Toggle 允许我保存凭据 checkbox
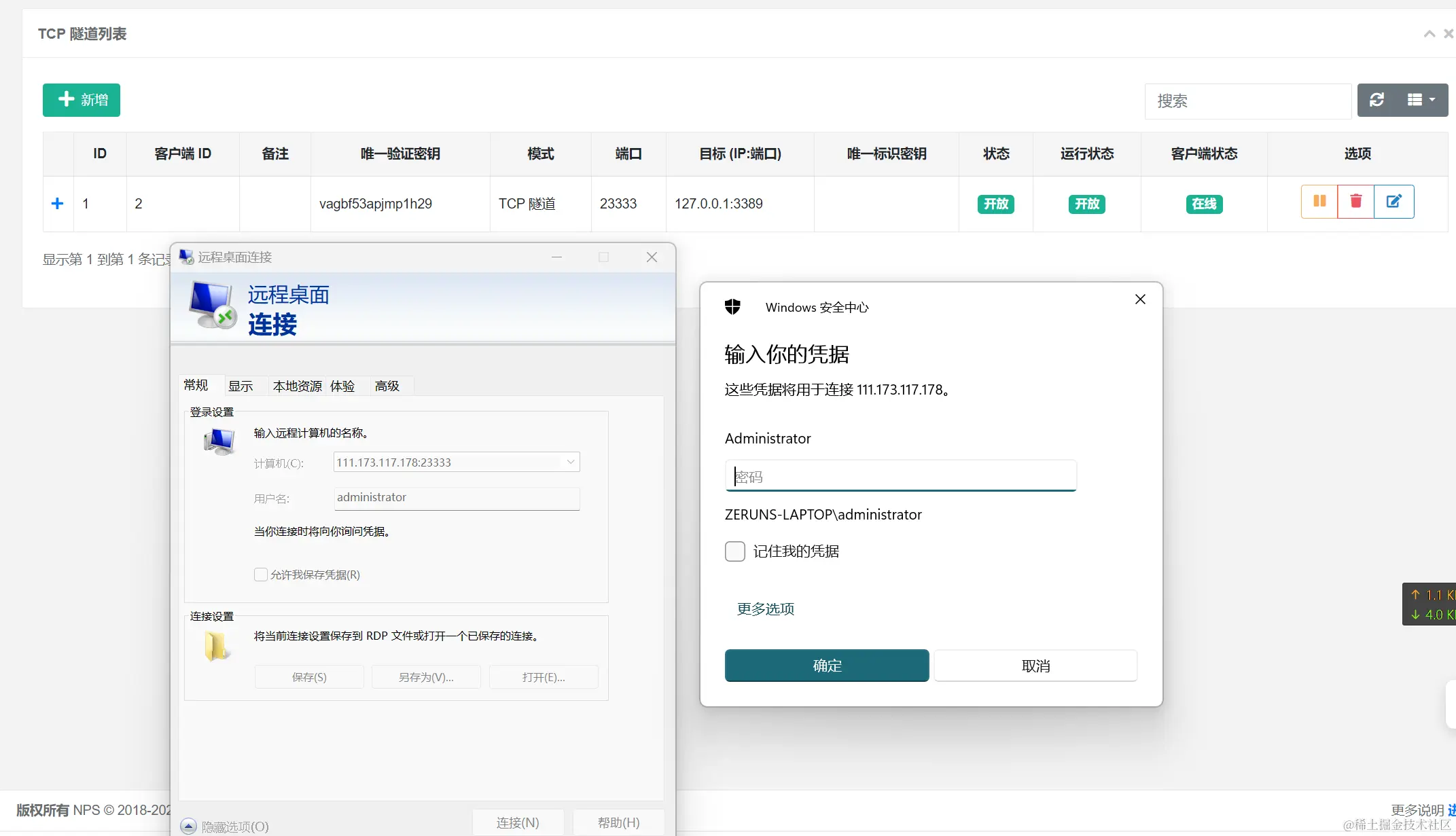 (261, 575)
